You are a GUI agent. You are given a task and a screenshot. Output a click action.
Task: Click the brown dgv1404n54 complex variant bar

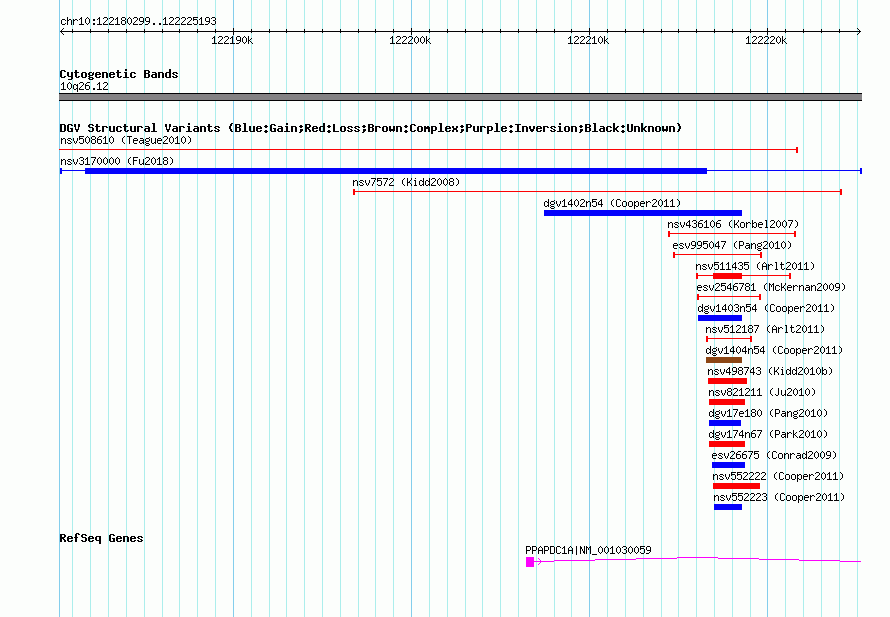[x=724, y=360]
